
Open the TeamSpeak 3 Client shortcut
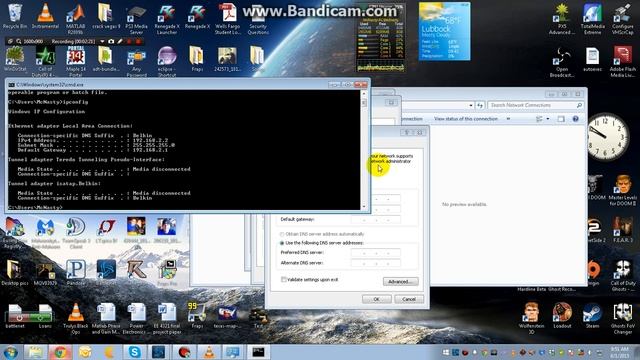tap(76, 233)
